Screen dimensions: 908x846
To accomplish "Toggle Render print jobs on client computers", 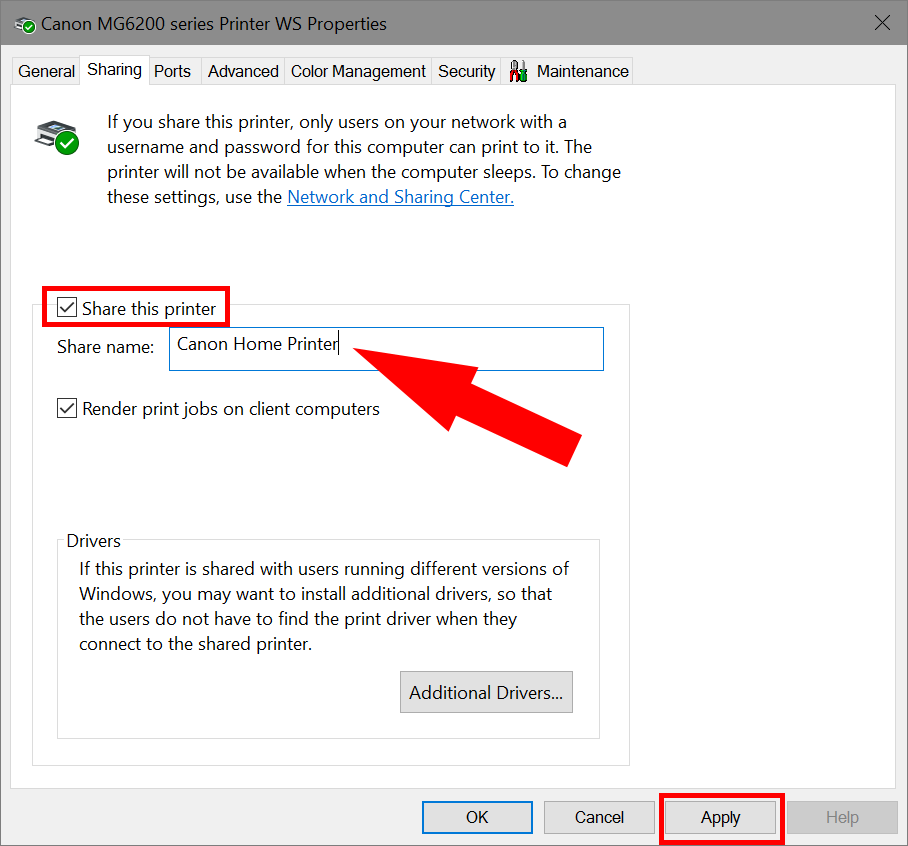I will (x=67, y=408).
